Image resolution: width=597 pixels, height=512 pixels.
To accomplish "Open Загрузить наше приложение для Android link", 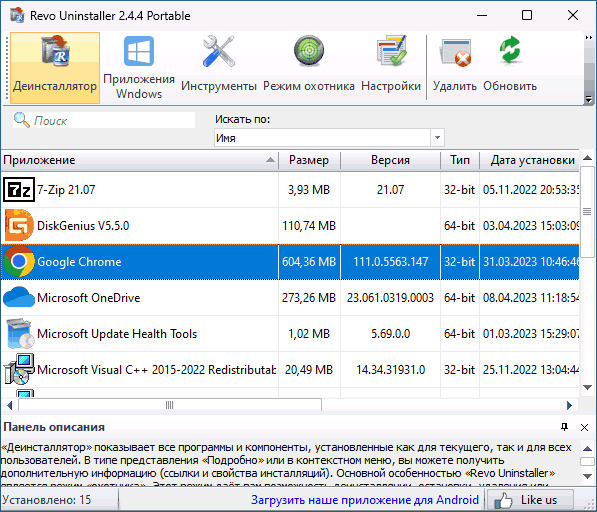I will [365, 499].
